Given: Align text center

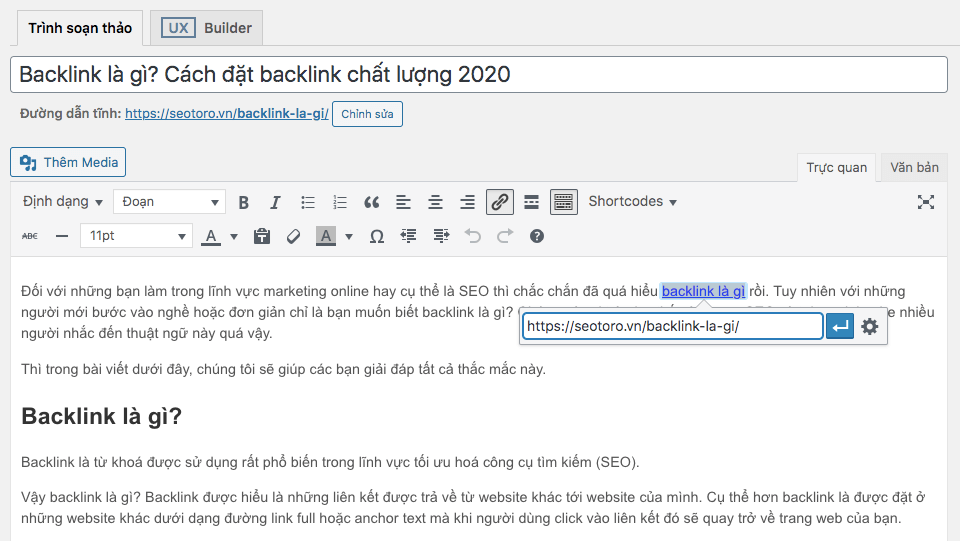Looking at the screenshot, I should 435,202.
